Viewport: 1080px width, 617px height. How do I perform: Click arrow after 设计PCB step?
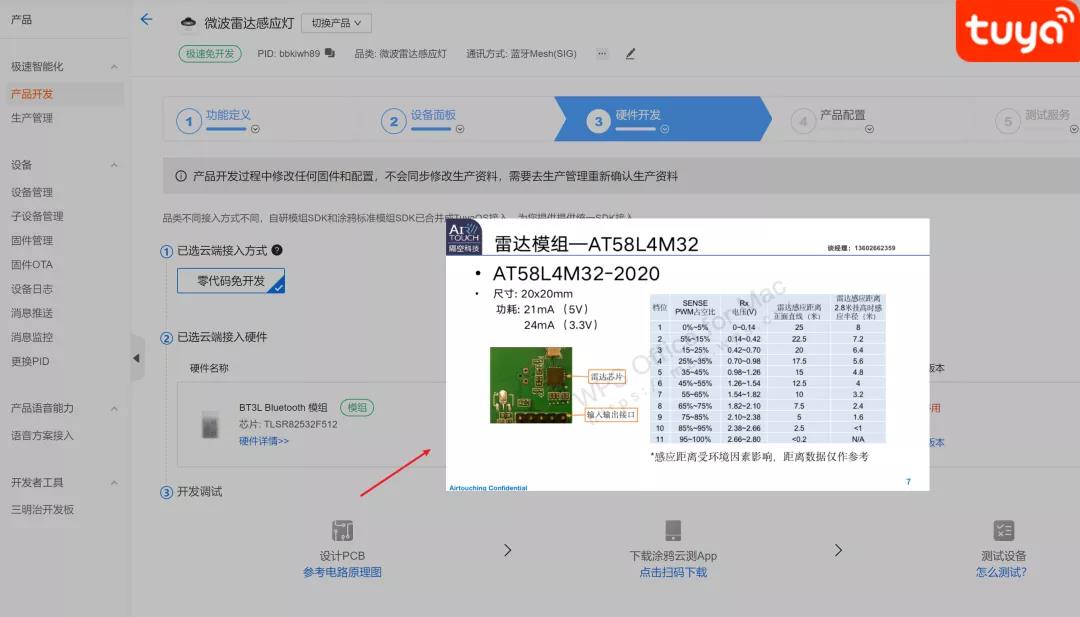508,550
